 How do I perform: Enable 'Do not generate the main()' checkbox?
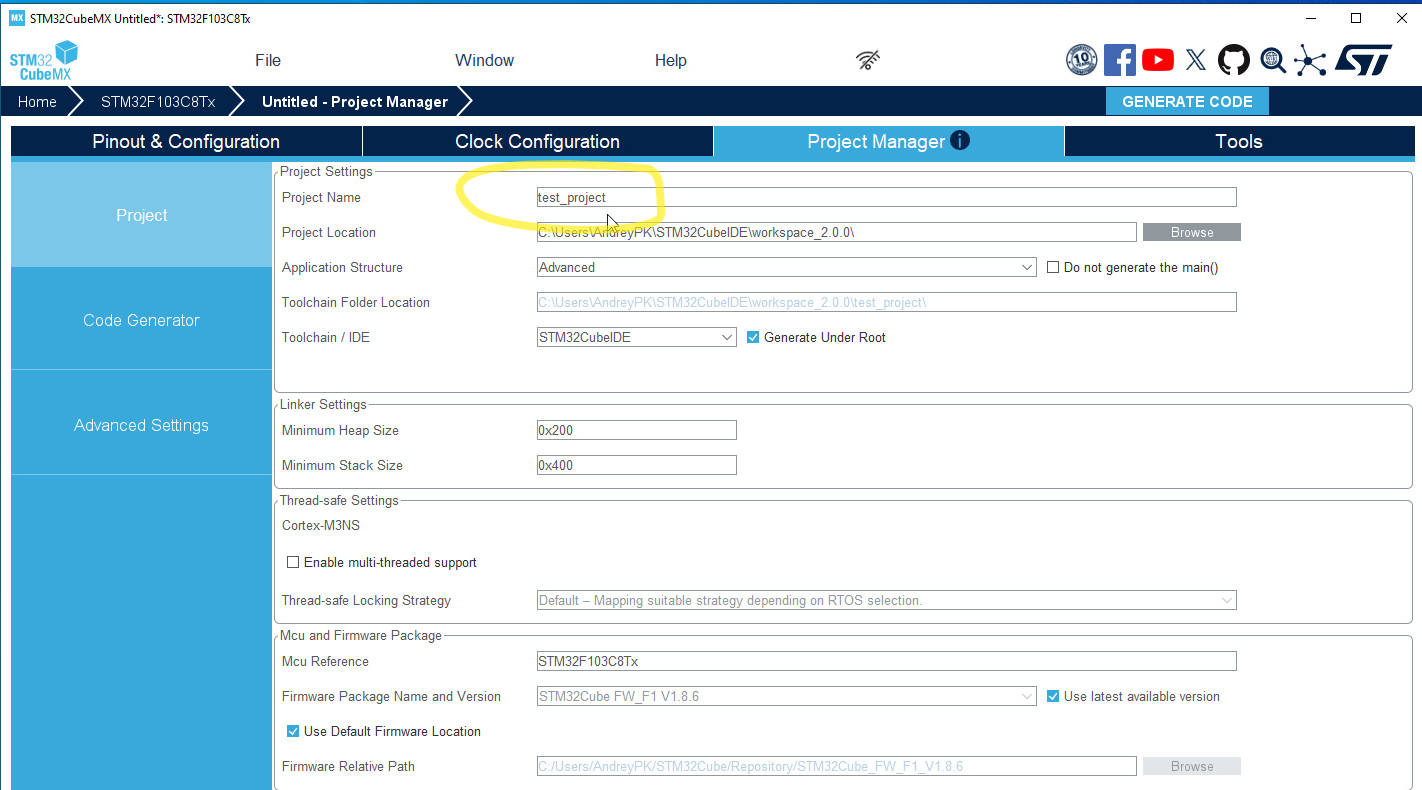(x=1053, y=267)
